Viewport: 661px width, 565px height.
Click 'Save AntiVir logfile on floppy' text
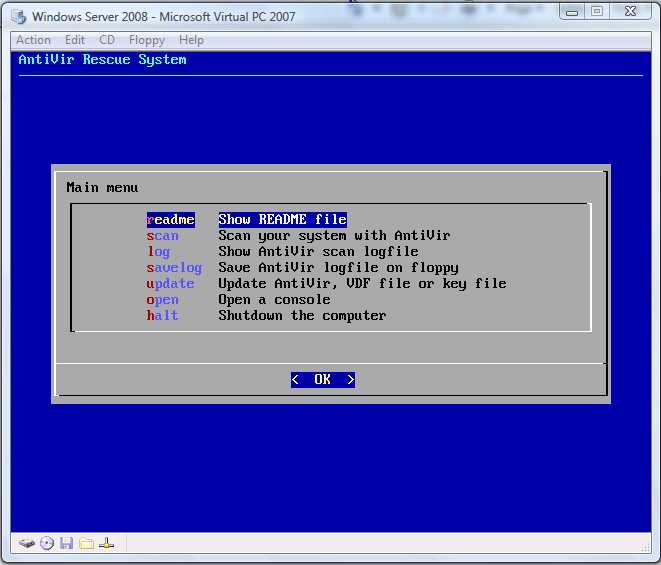point(338,268)
